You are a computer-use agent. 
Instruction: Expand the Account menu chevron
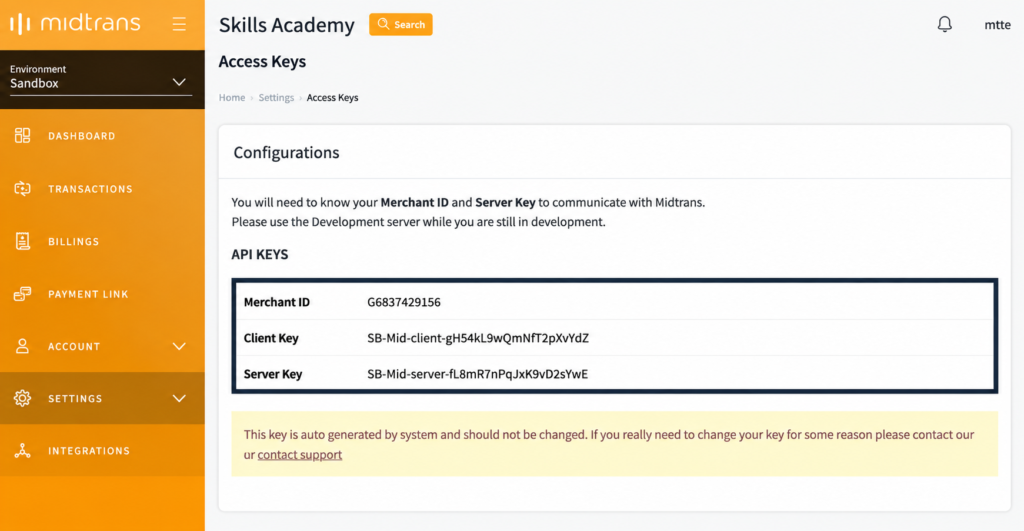click(179, 346)
